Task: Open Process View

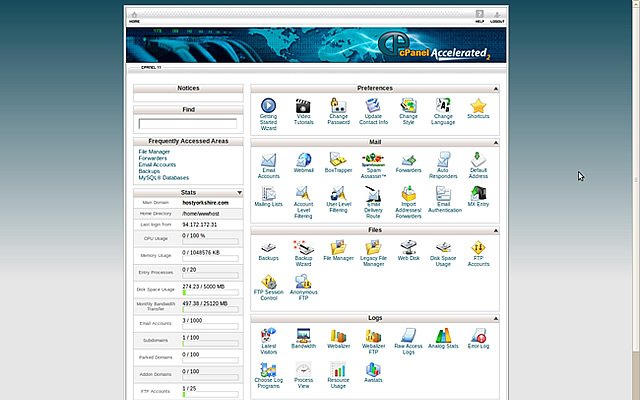Action: [303, 375]
